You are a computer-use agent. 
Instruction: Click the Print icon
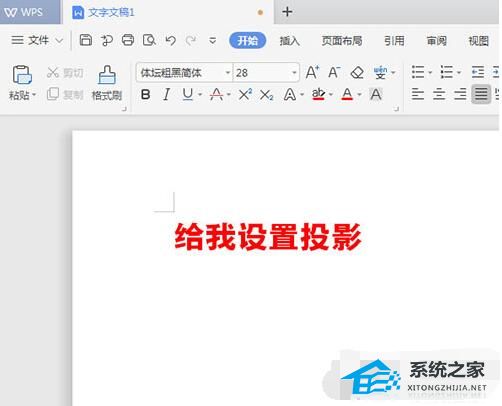click(128, 40)
